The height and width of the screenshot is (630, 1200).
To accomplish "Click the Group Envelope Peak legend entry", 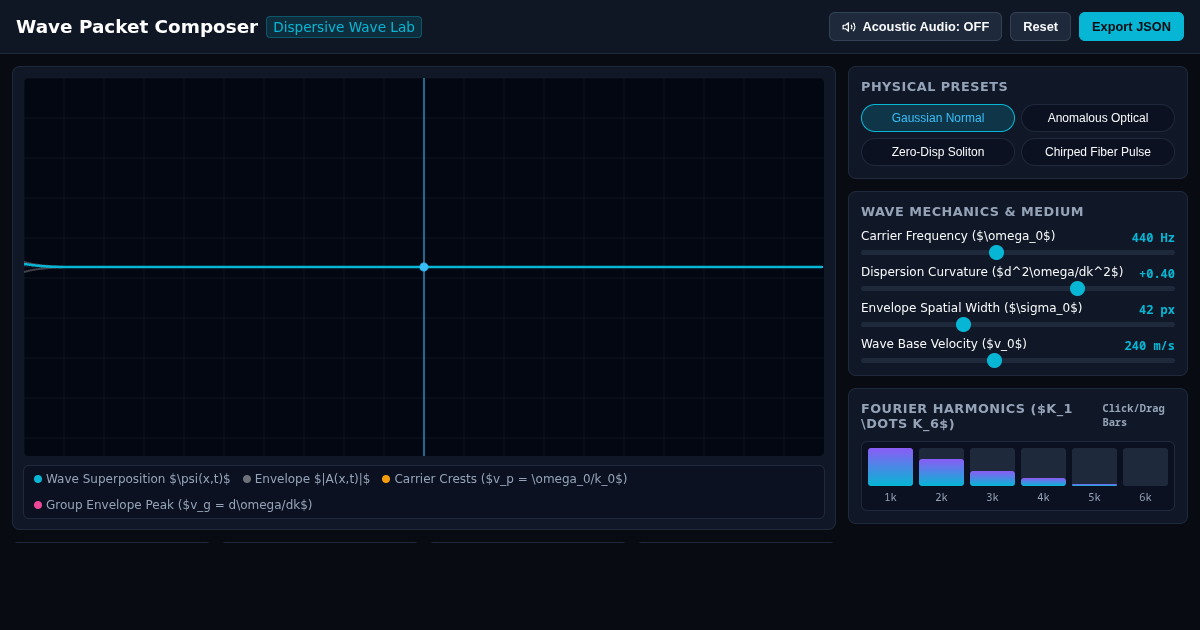I will [173, 505].
